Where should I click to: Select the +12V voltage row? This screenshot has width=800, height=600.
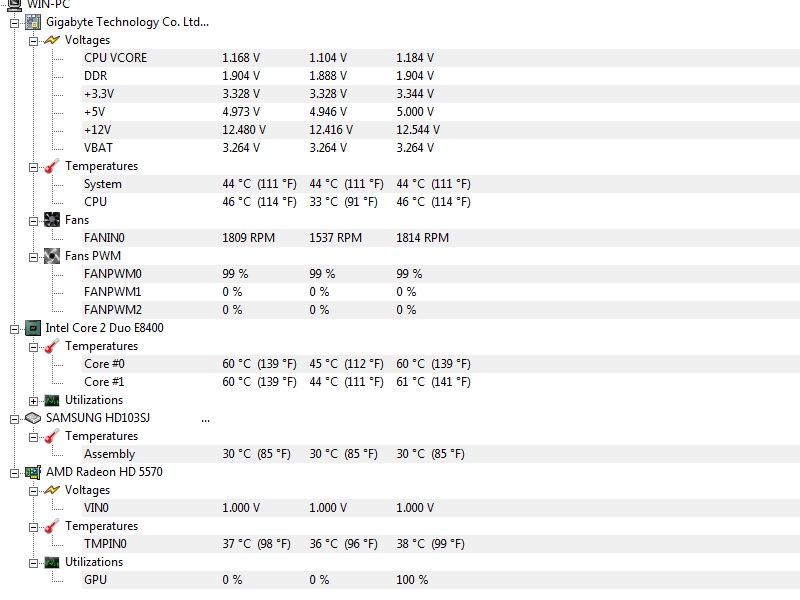97,130
